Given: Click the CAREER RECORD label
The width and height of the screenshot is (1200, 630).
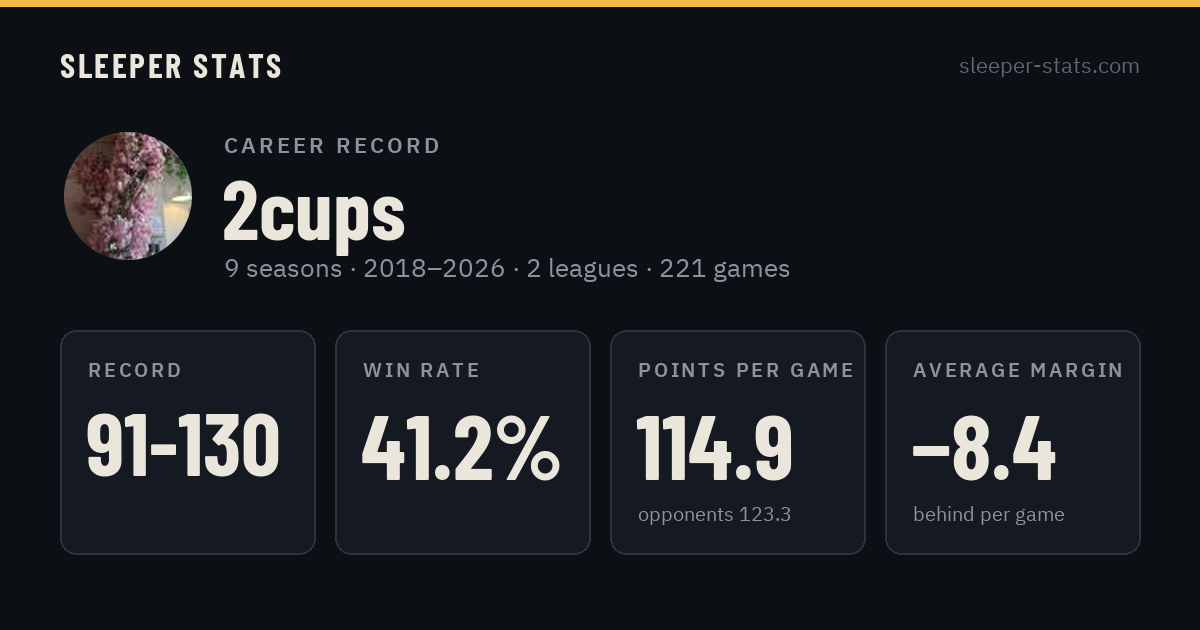Looking at the screenshot, I should tap(332, 146).
